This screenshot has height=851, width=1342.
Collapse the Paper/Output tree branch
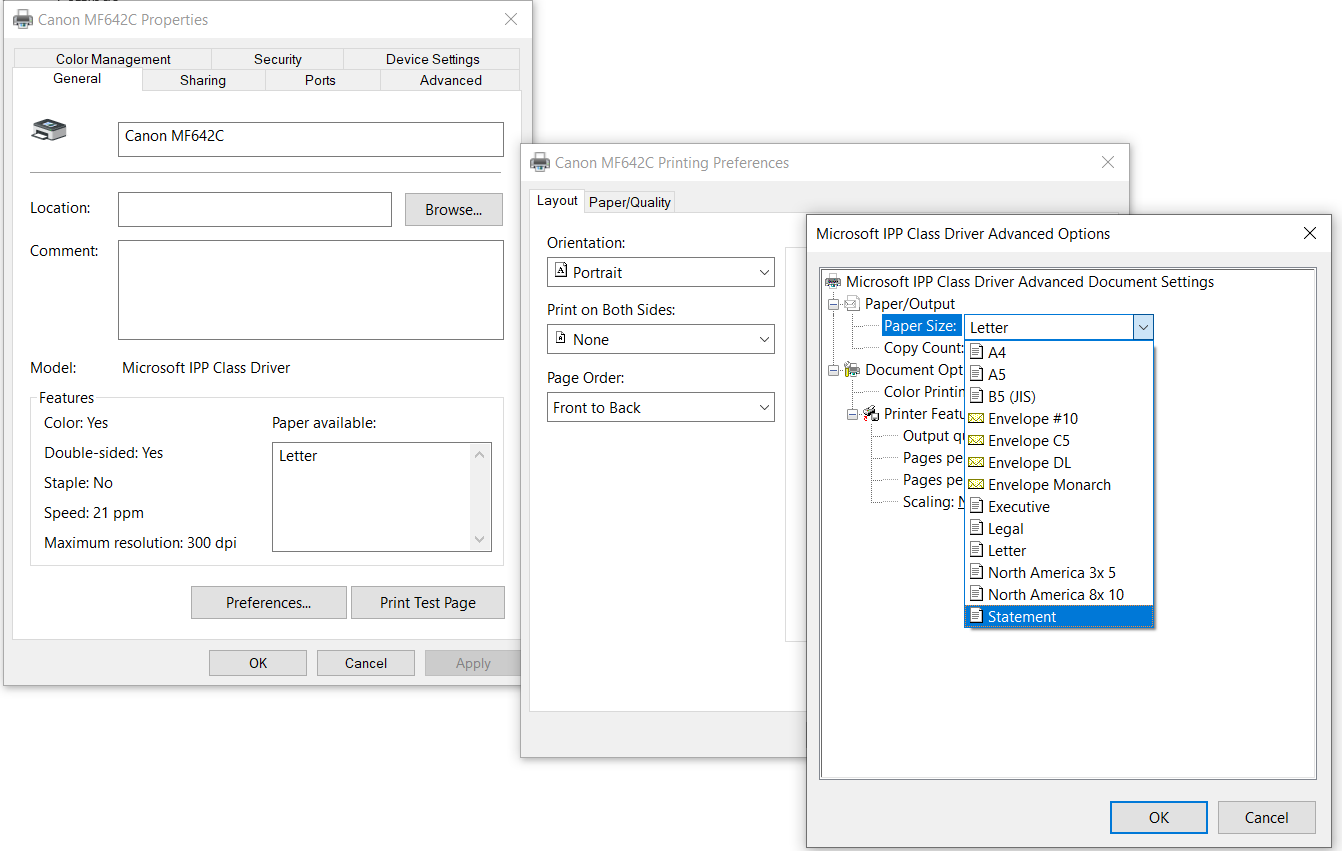(834, 303)
